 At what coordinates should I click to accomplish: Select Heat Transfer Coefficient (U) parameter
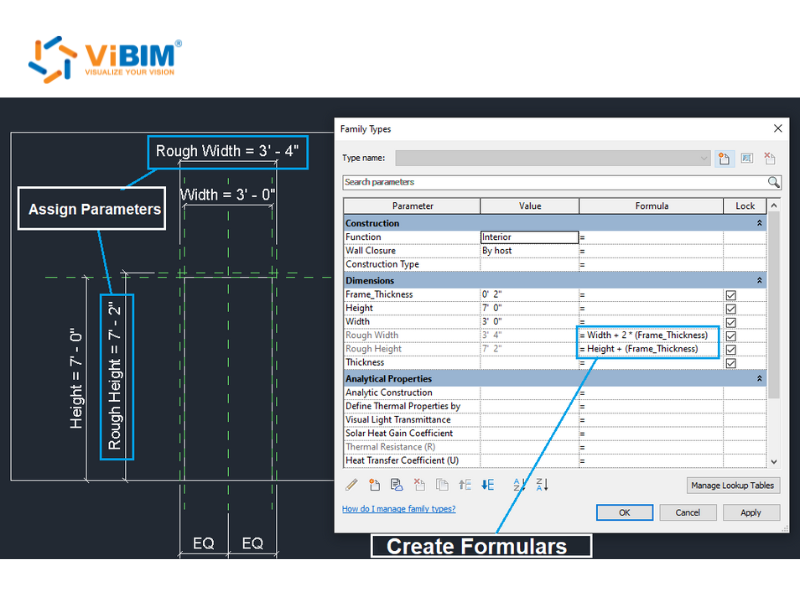tap(412, 461)
